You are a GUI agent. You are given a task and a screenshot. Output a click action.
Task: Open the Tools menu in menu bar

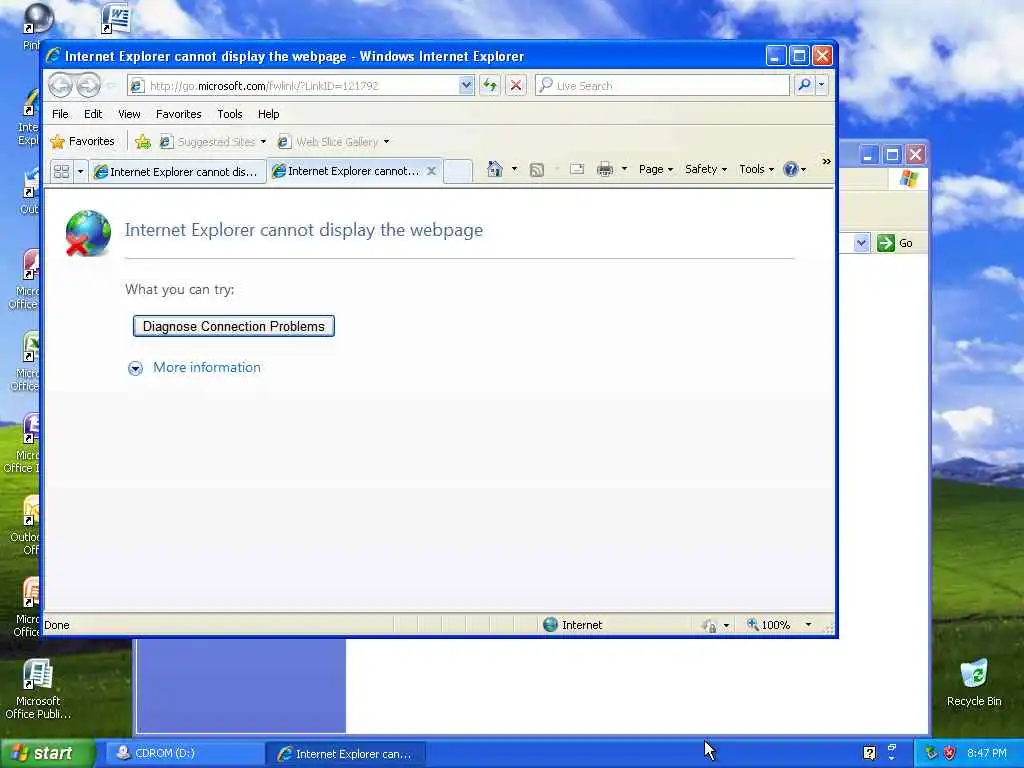pyautogui.click(x=230, y=114)
